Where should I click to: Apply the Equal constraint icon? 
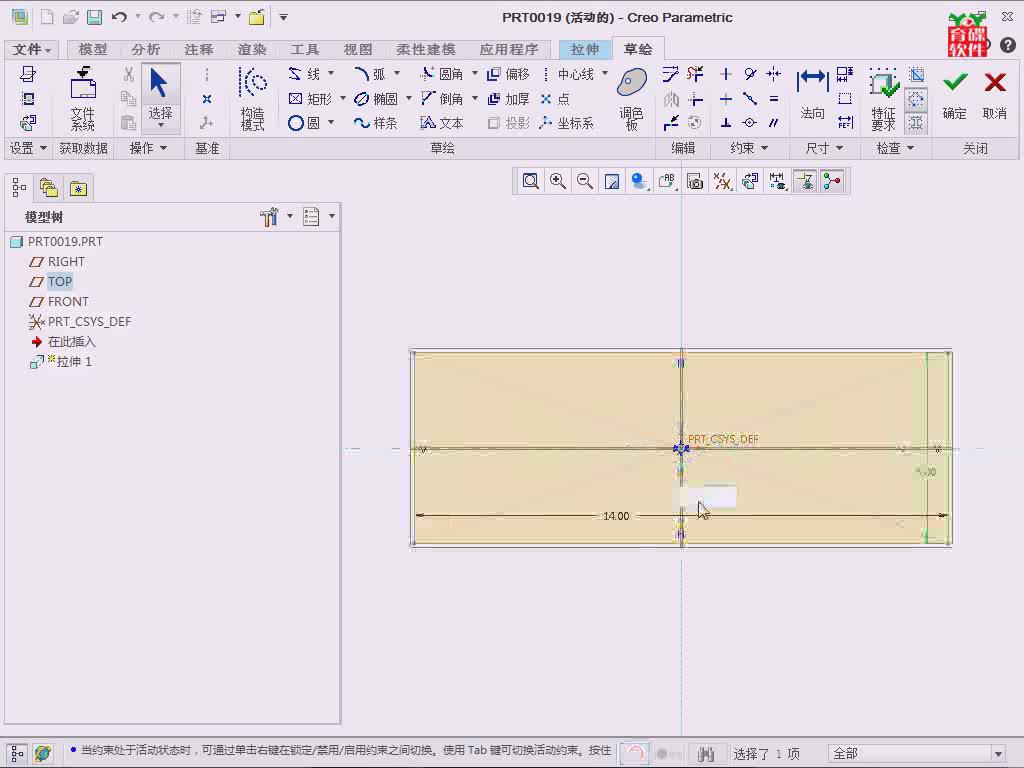774,99
